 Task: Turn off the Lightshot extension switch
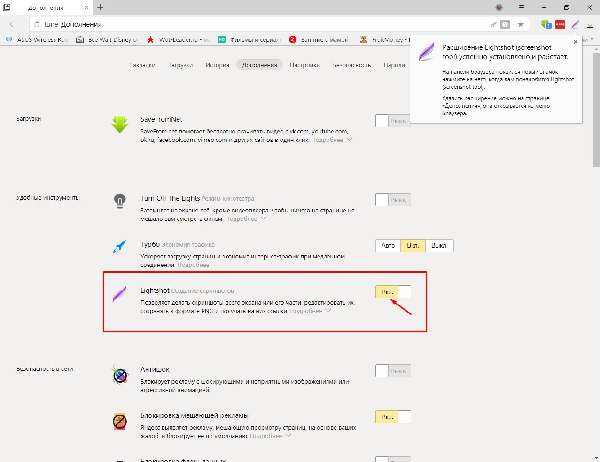(393, 291)
